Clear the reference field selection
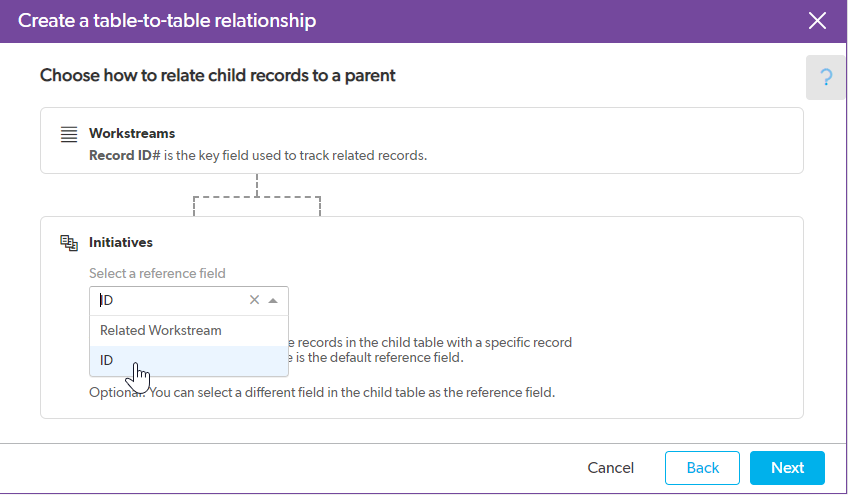Screen dimensions: 848x495 click(x=254, y=300)
